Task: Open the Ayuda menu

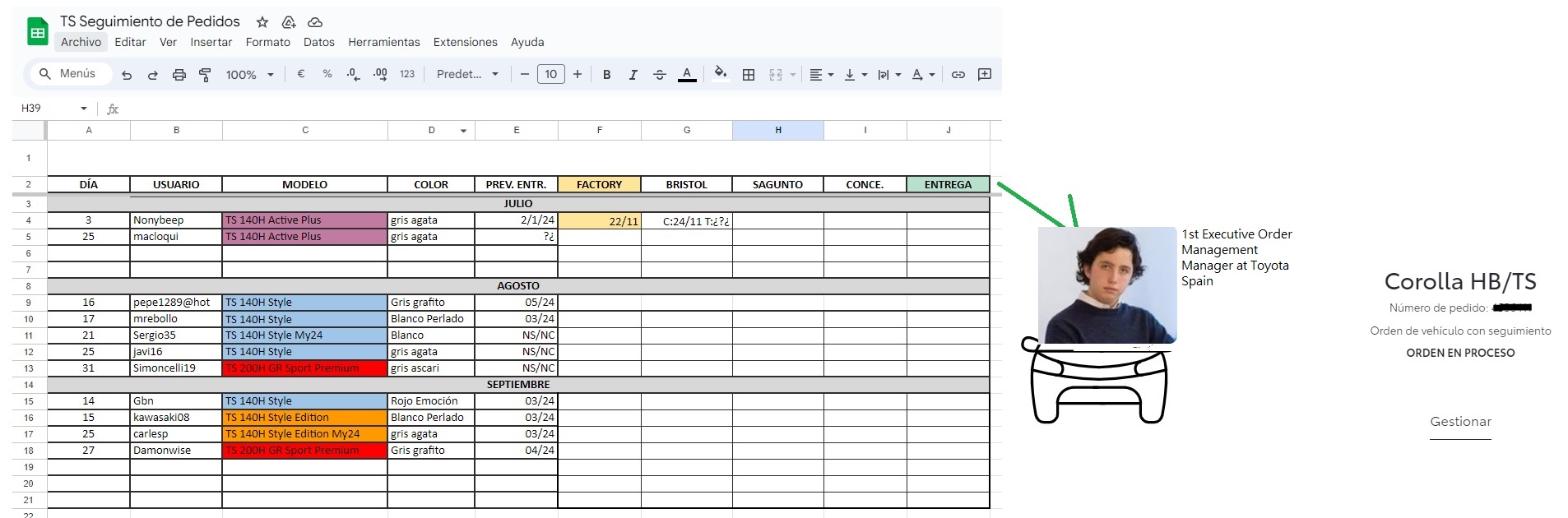Action: (527, 42)
